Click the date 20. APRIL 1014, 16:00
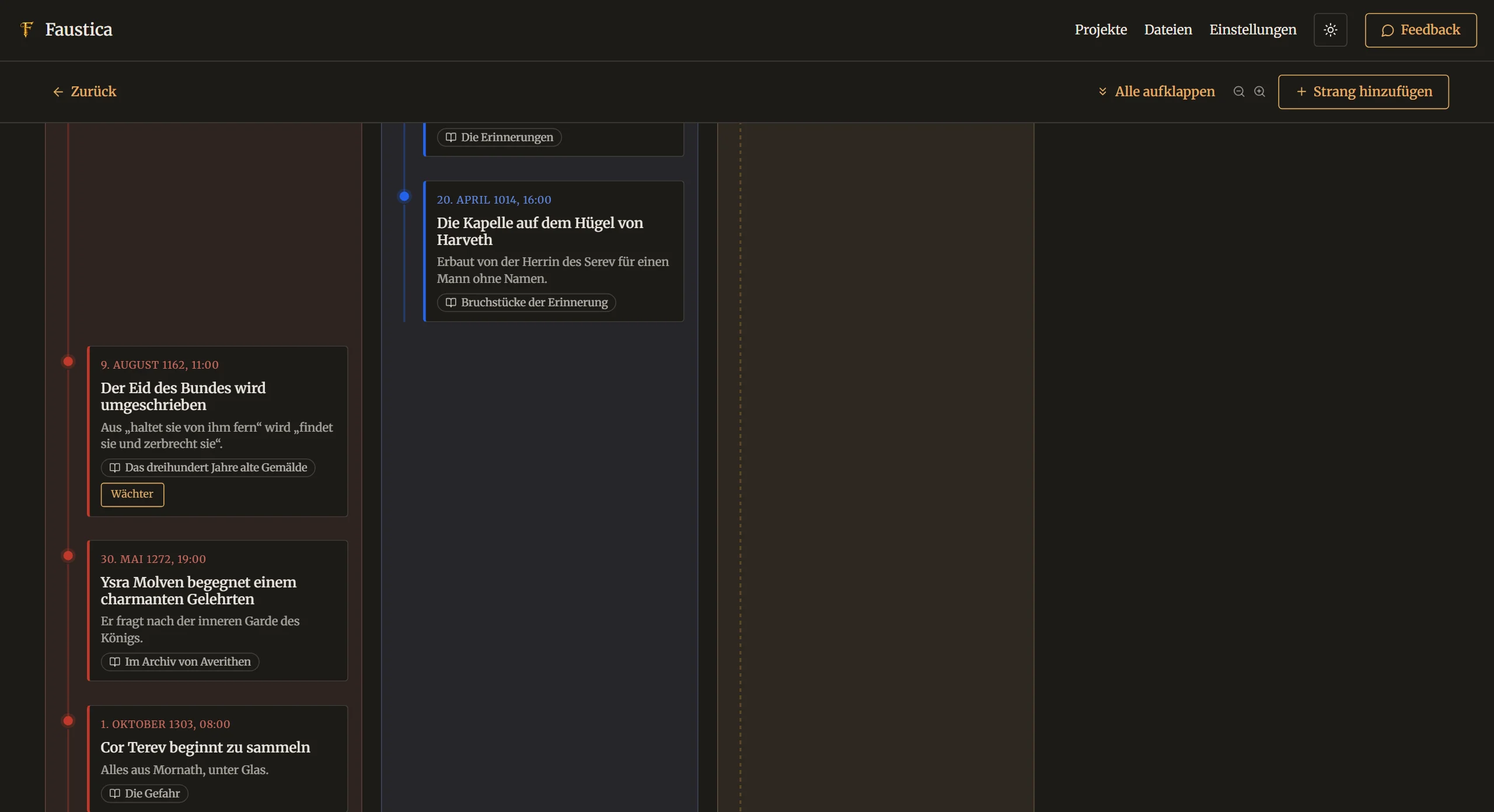The height and width of the screenshot is (812, 1494). coord(494,199)
